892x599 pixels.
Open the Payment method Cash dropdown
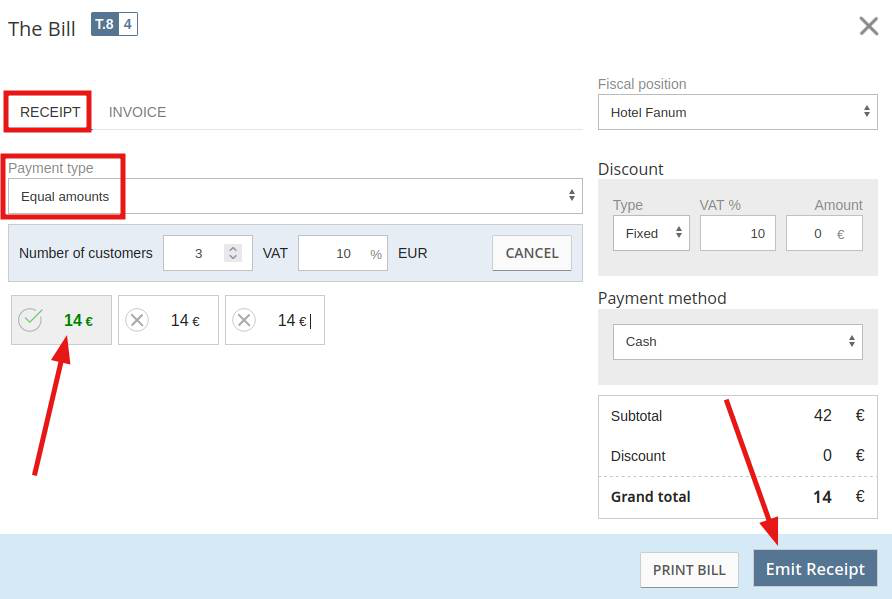pos(737,342)
